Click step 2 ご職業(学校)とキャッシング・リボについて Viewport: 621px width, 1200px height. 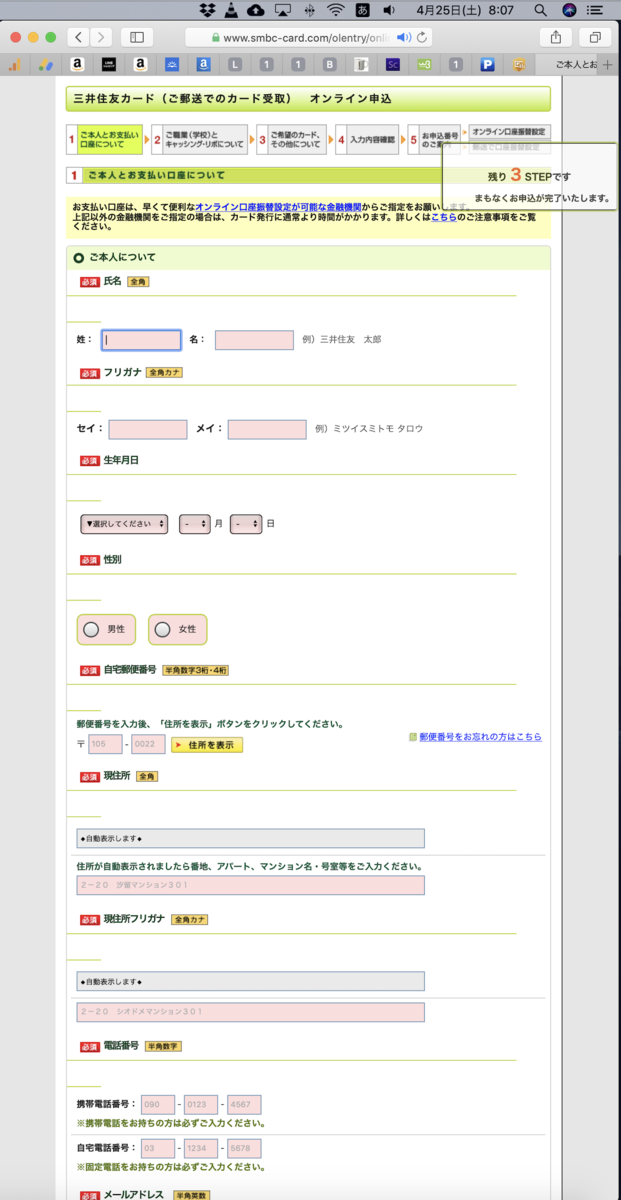tap(199, 140)
